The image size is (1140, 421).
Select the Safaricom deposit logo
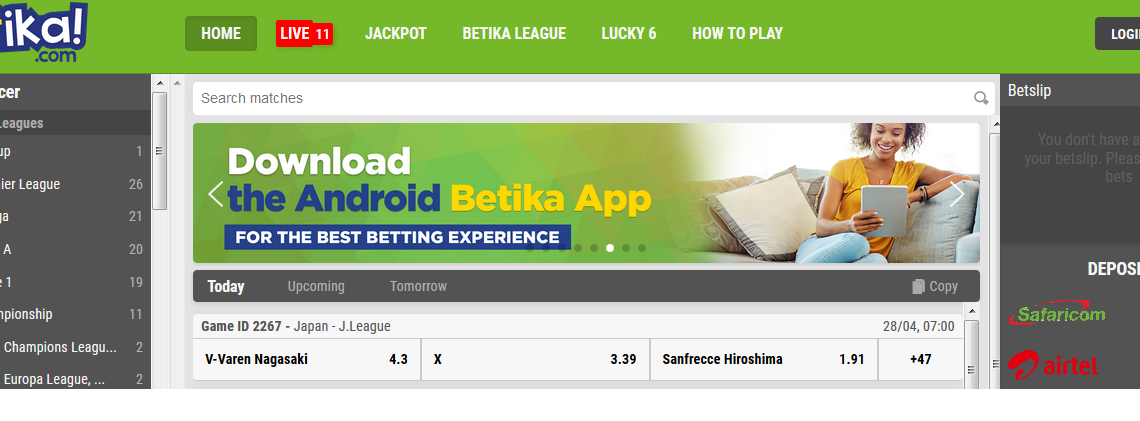coord(1056,314)
